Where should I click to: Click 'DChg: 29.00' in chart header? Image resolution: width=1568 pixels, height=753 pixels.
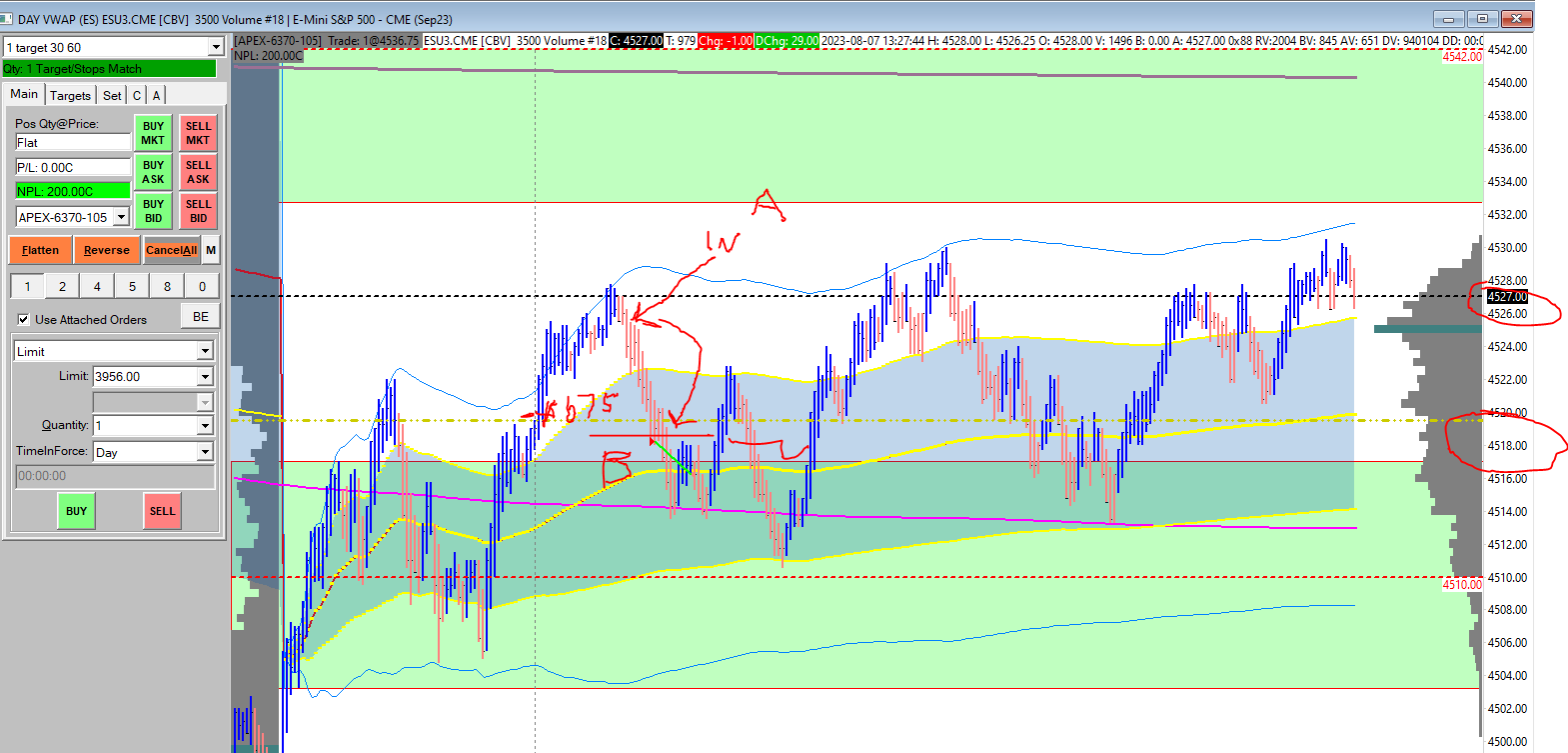(786, 41)
